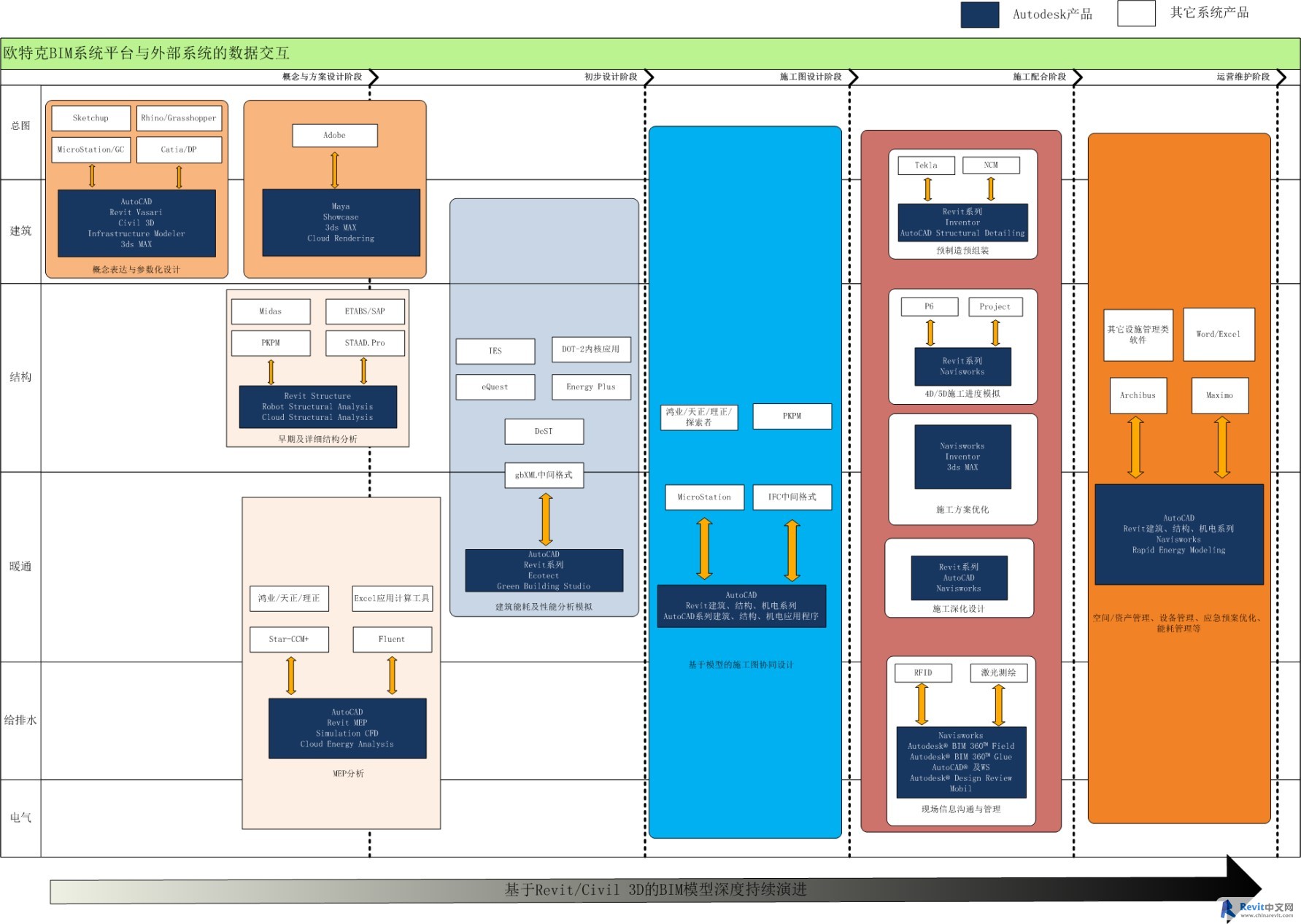The image size is (1301, 924).
Task: Select 基于模型的施工图协同设计 caption
Action: (741, 664)
